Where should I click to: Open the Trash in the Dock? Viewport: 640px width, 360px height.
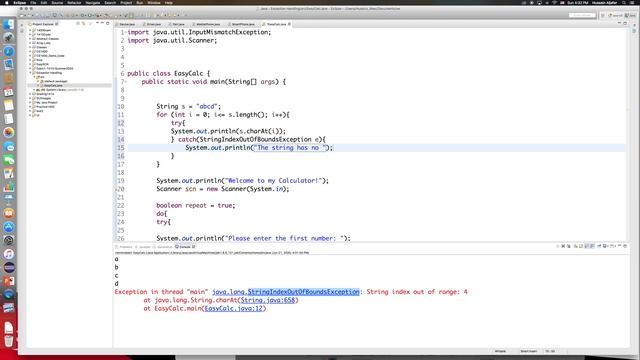[9, 340]
